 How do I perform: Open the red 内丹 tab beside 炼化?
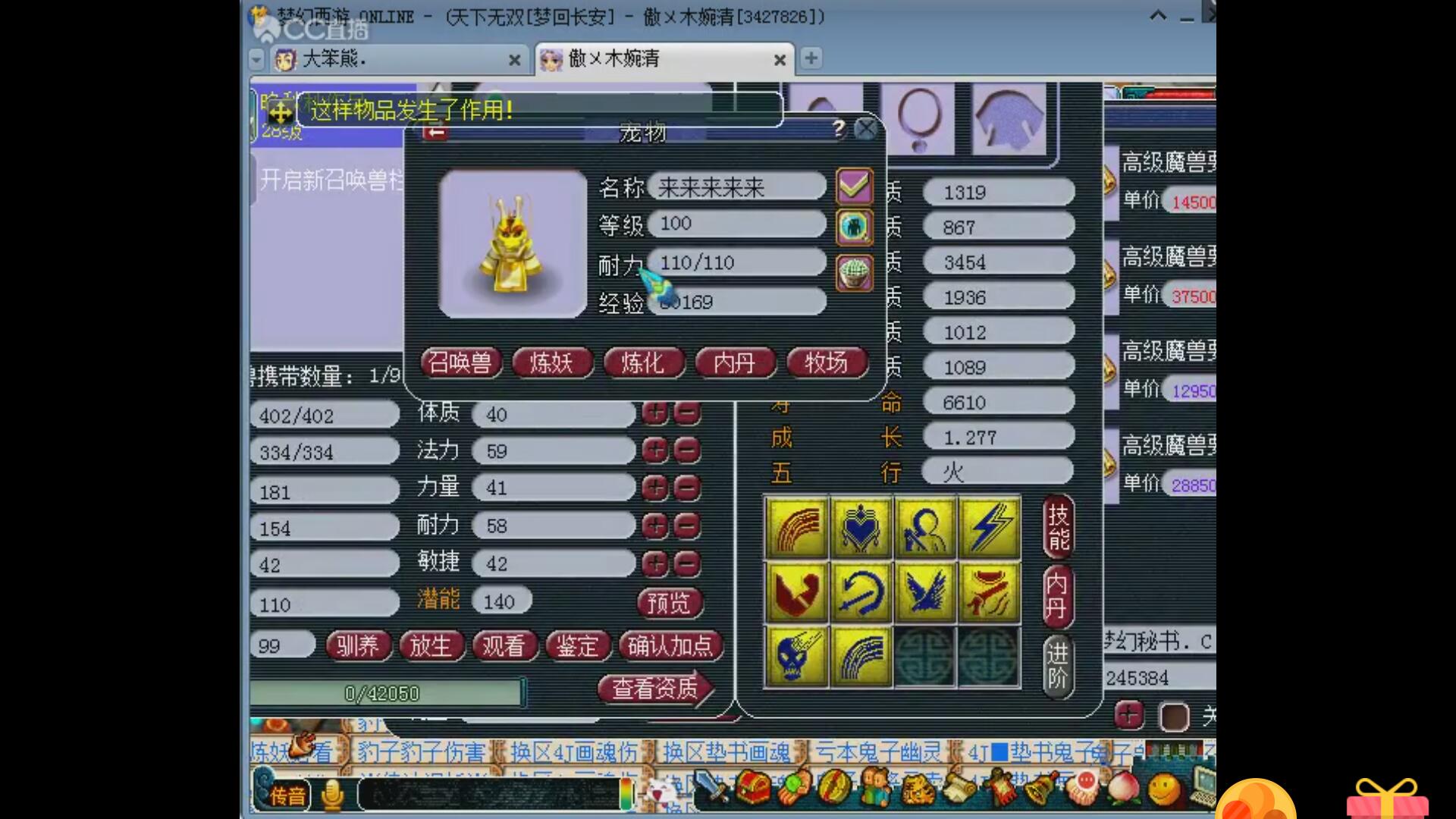tap(735, 362)
